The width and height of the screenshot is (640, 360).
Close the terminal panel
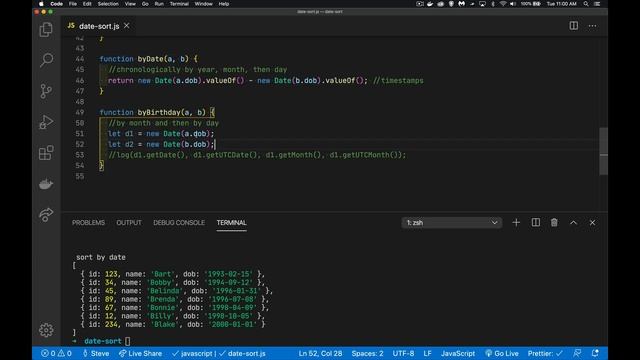(x=592, y=222)
